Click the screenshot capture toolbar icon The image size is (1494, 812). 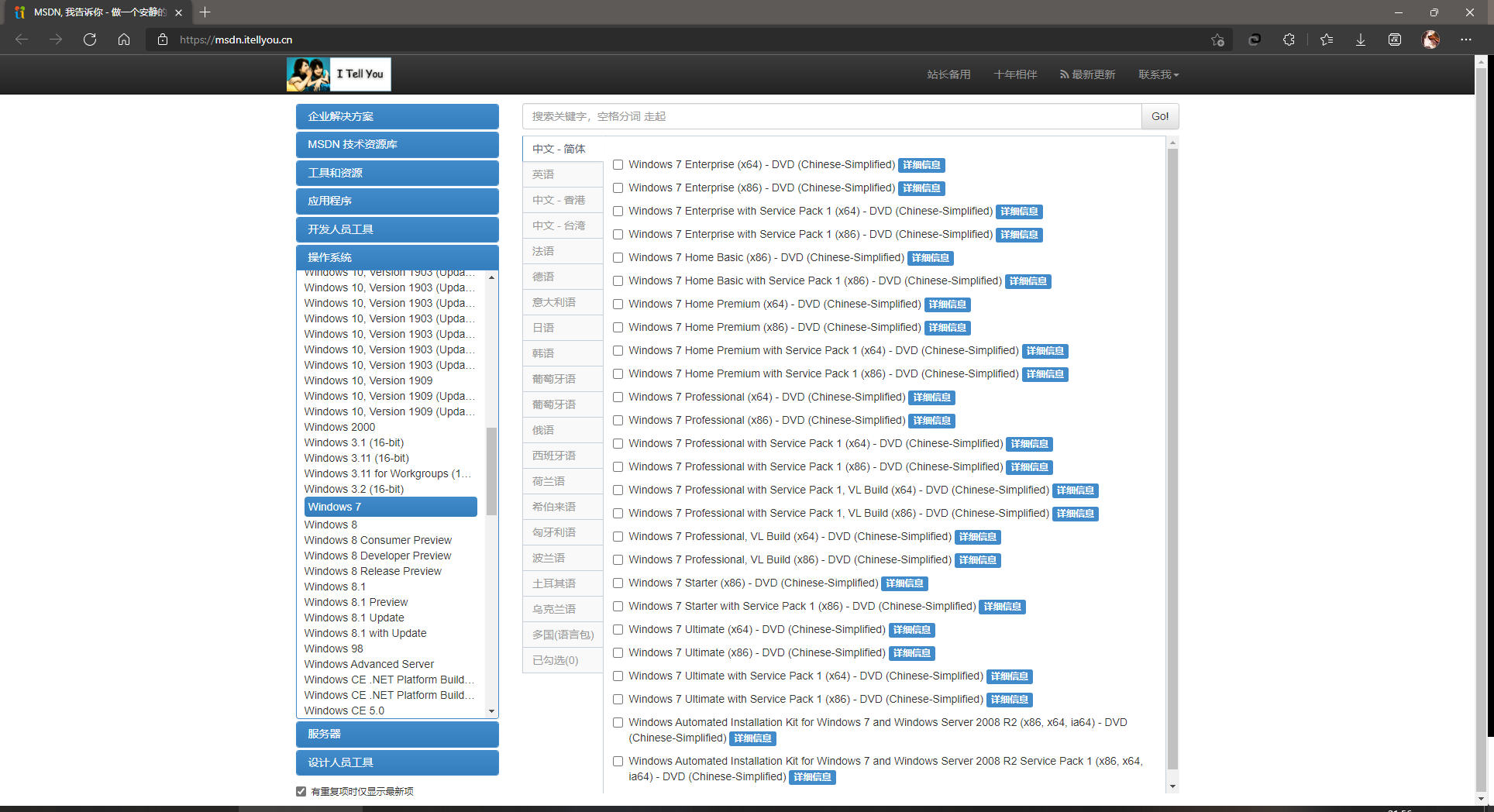click(1395, 40)
